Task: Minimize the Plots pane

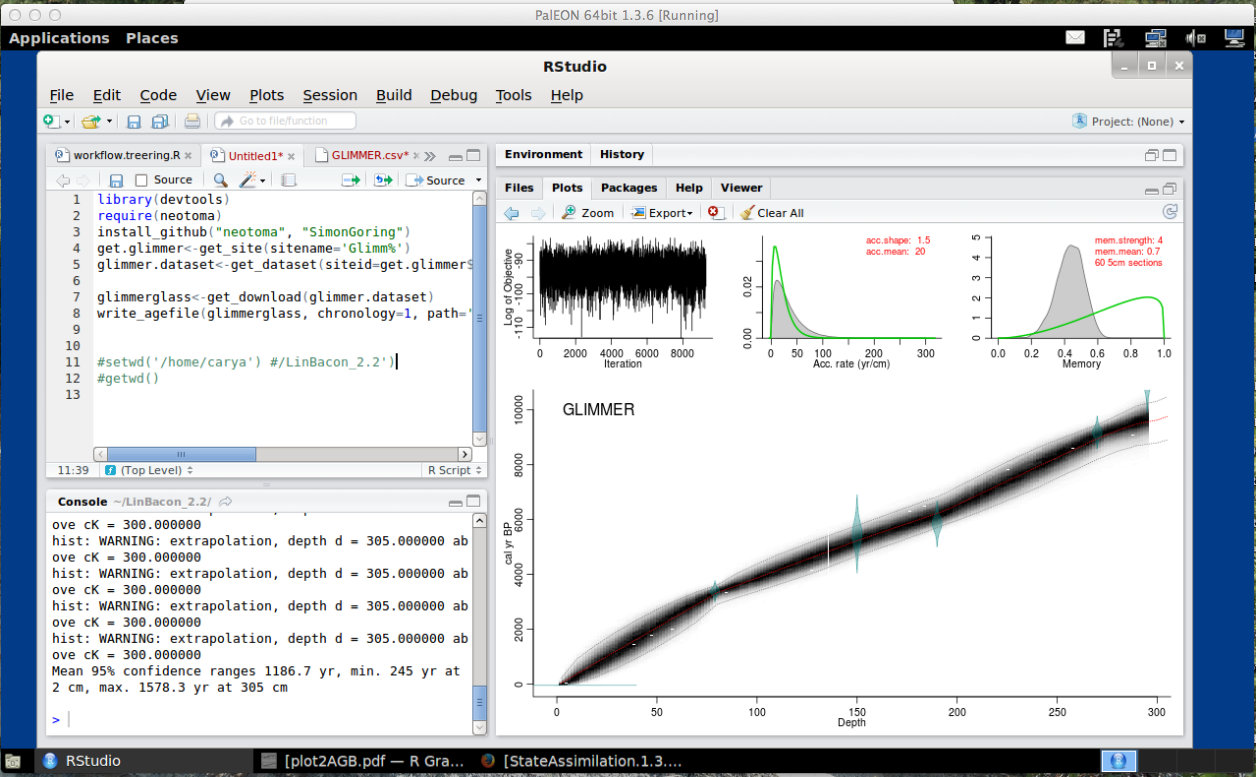Action: click(1152, 189)
